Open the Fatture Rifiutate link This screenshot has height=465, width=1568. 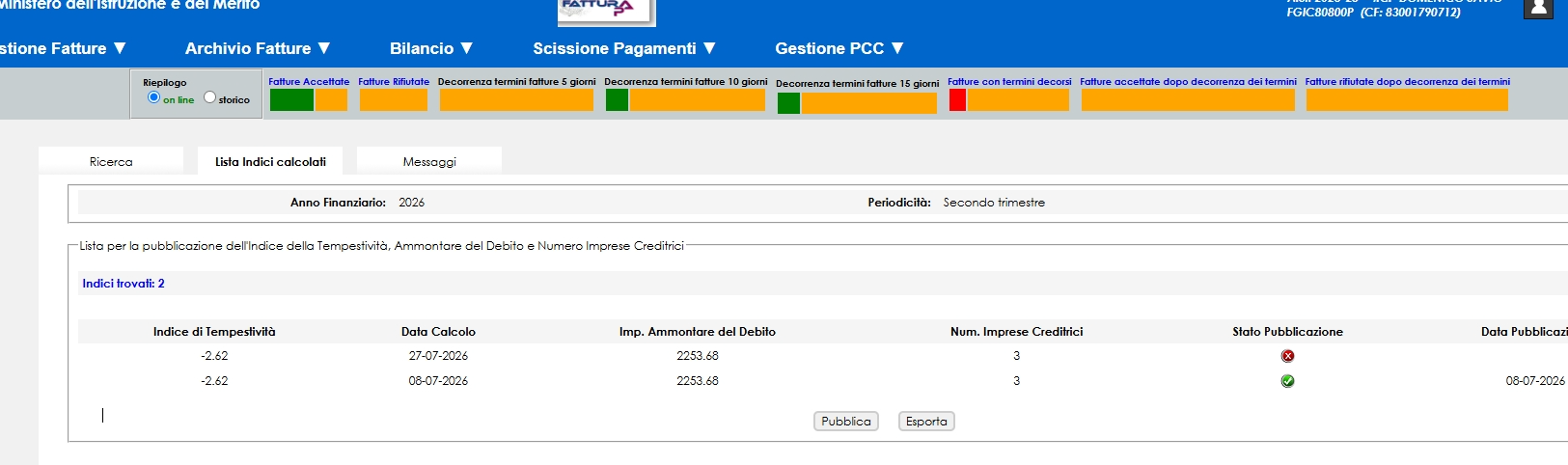(394, 82)
